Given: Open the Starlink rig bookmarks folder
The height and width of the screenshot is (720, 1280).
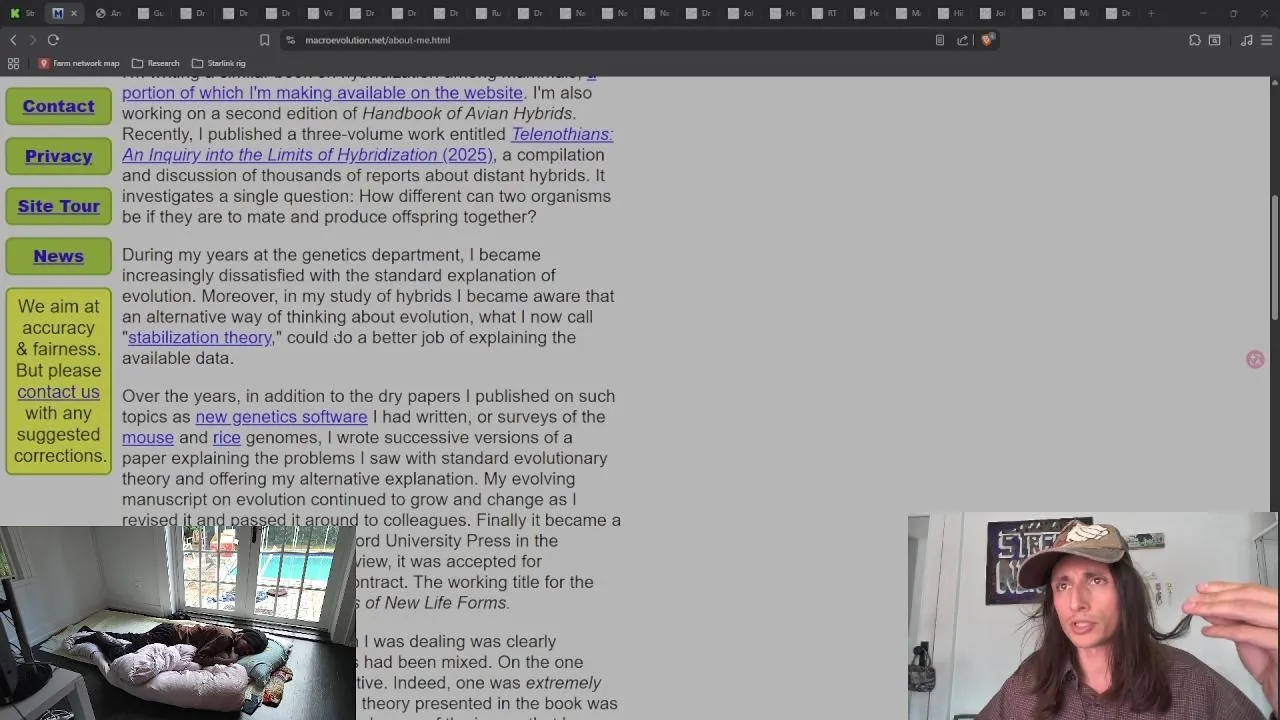Looking at the screenshot, I should pyautogui.click(x=218, y=63).
